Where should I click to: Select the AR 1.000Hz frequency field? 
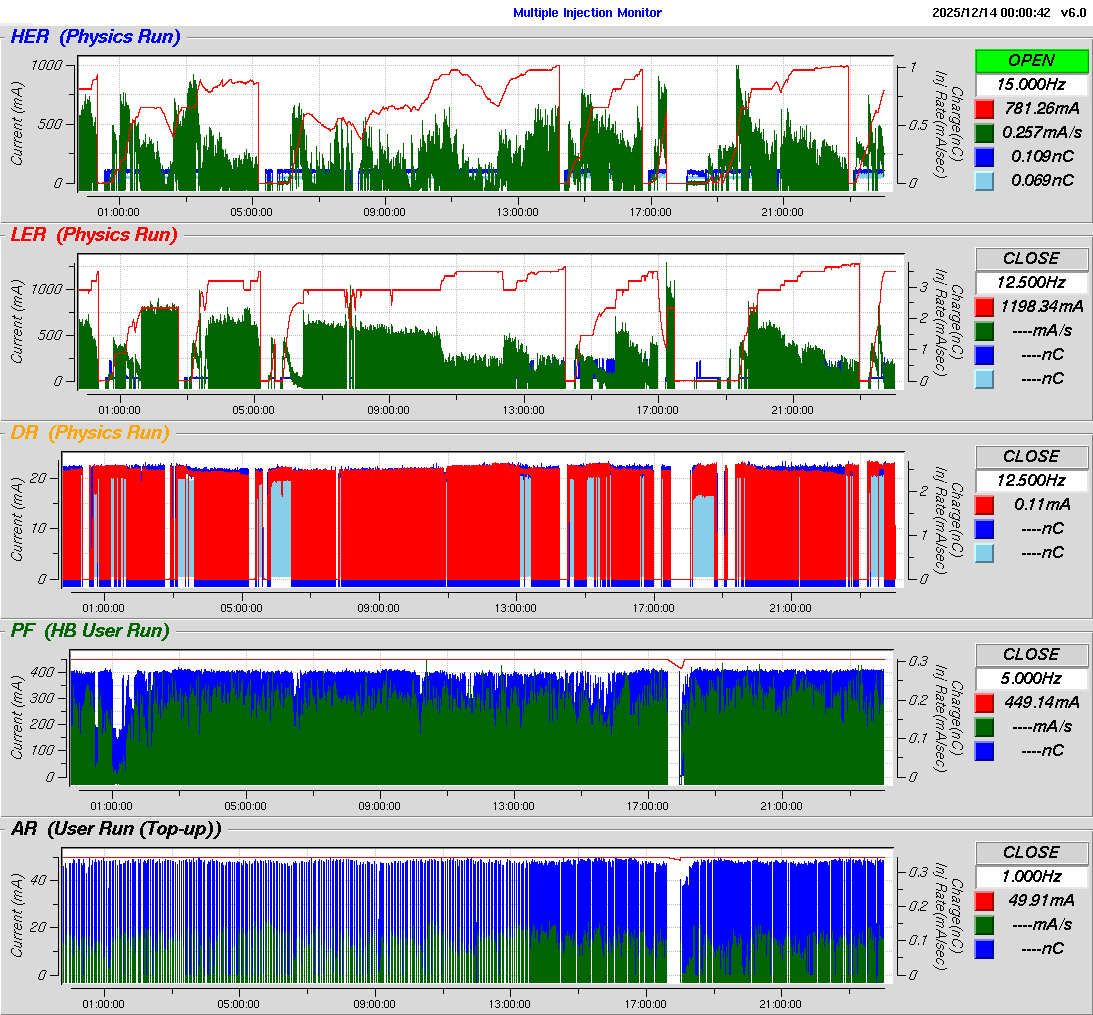[1032, 876]
